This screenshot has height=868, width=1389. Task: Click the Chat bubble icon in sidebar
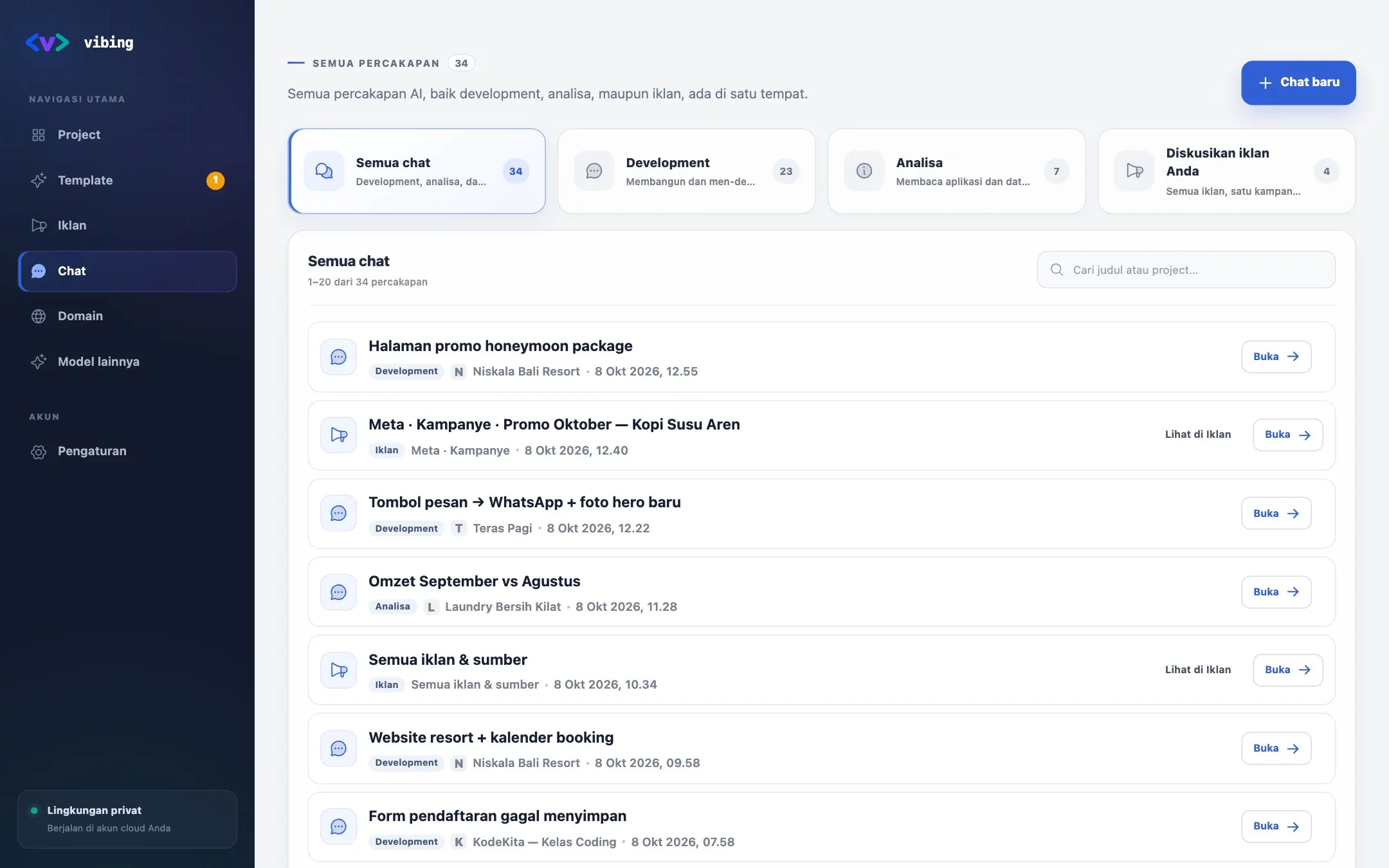(39, 271)
